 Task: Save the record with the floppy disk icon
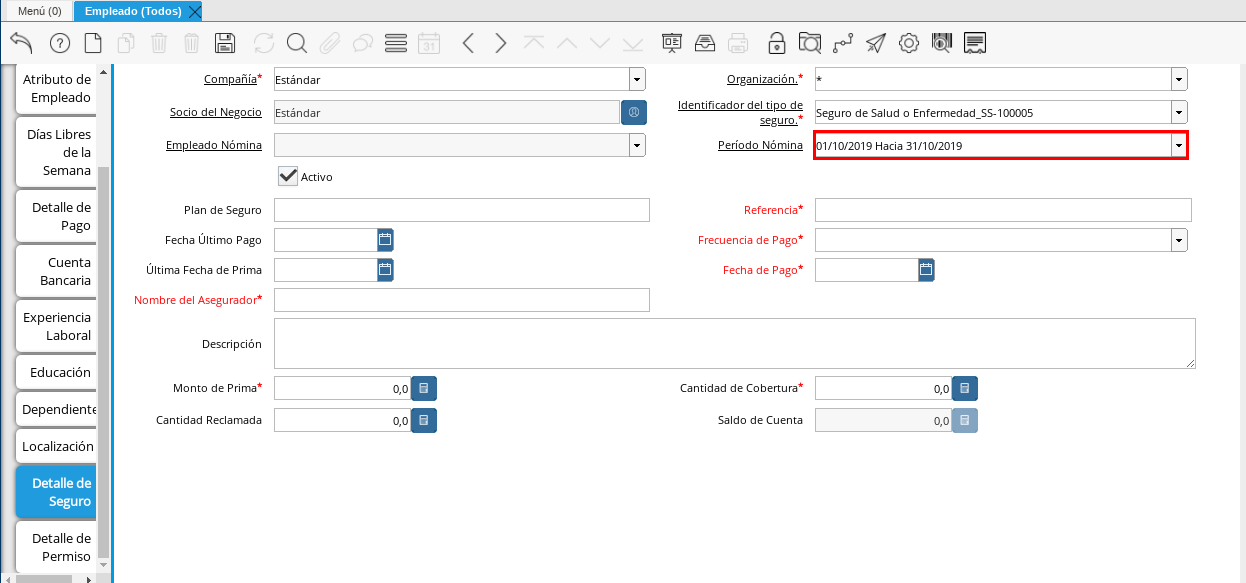(x=225, y=43)
